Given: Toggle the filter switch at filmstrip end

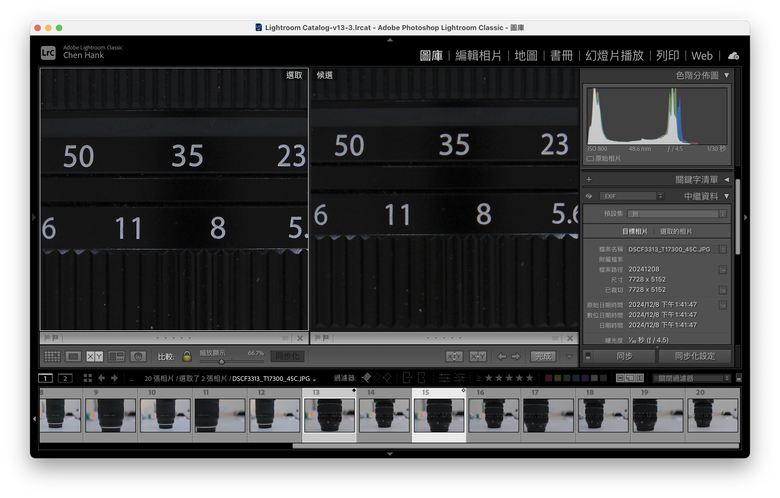Looking at the screenshot, I should pyautogui.click(x=738, y=378).
